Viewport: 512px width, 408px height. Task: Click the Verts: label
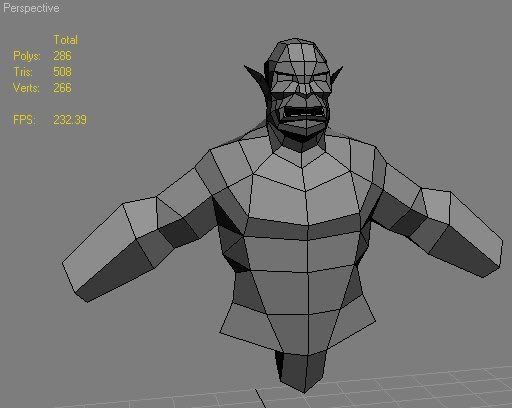26,88
